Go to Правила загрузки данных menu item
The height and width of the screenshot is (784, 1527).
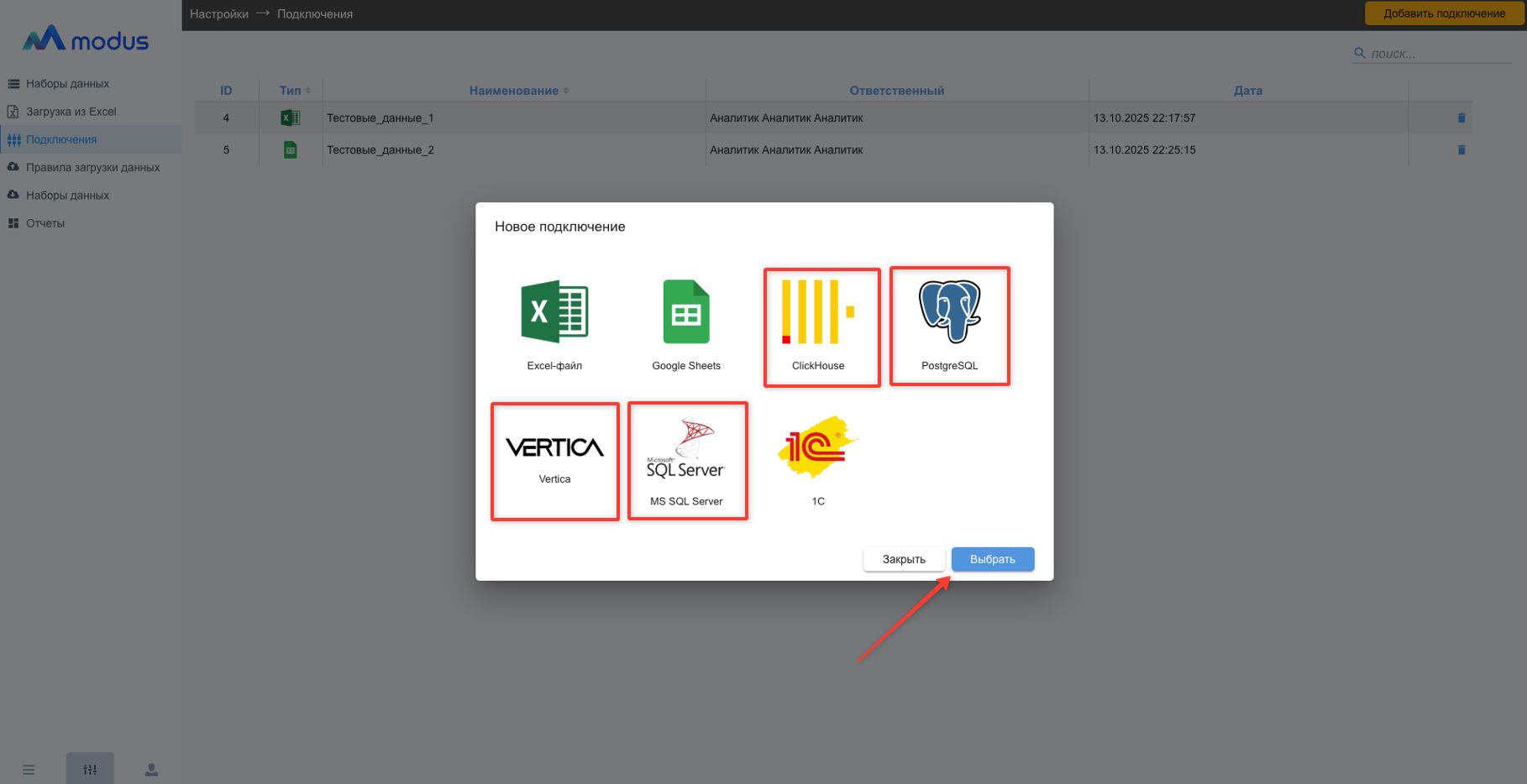point(92,168)
